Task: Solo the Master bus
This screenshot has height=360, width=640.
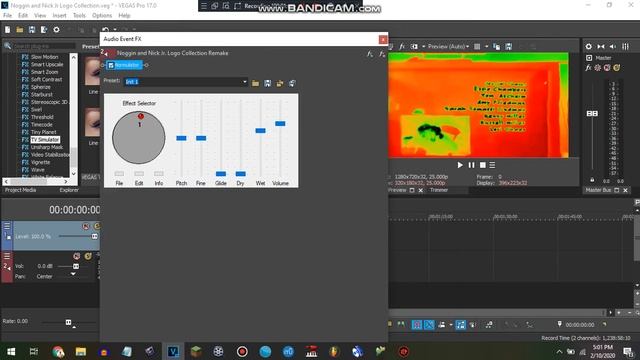Action: [x=617, y=68]
